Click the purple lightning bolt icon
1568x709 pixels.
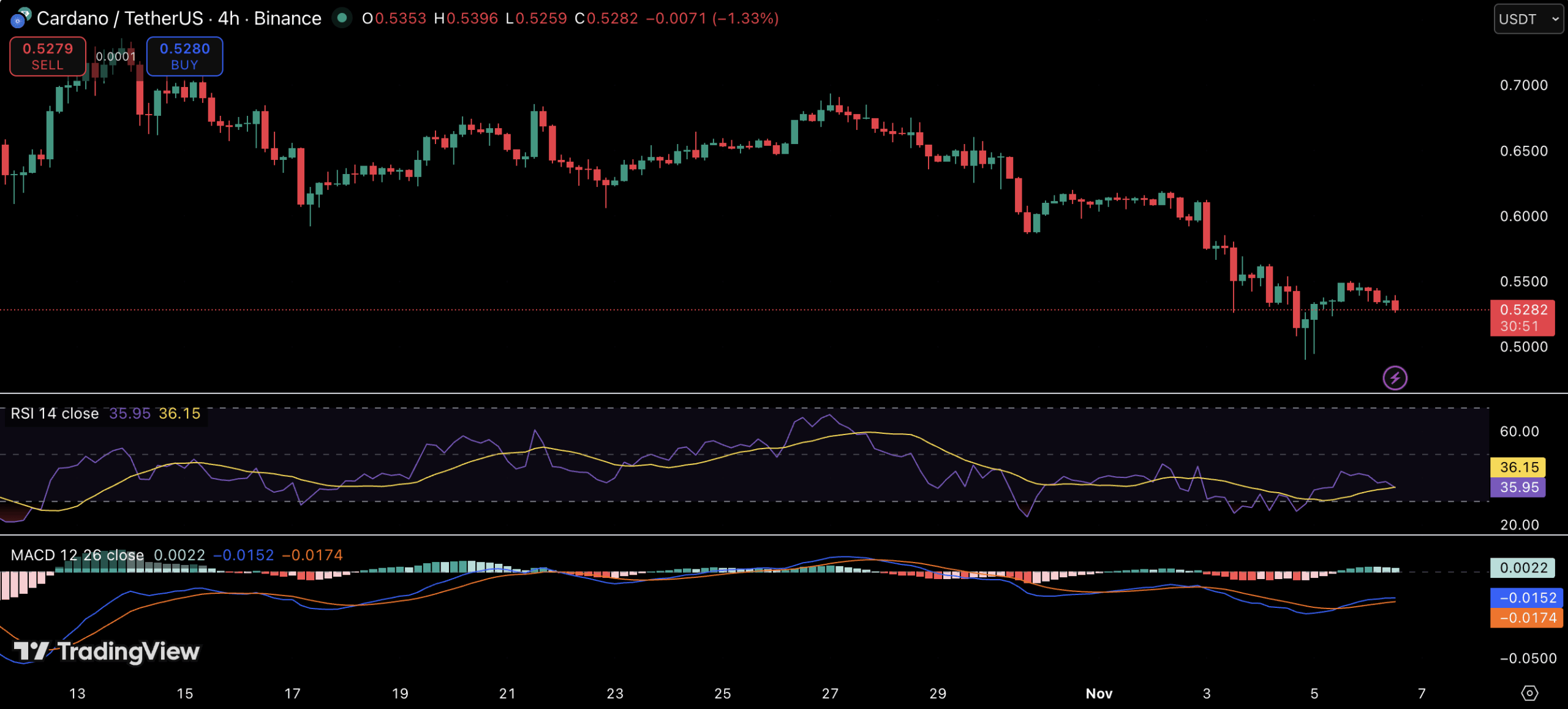tap(1395, 377)
